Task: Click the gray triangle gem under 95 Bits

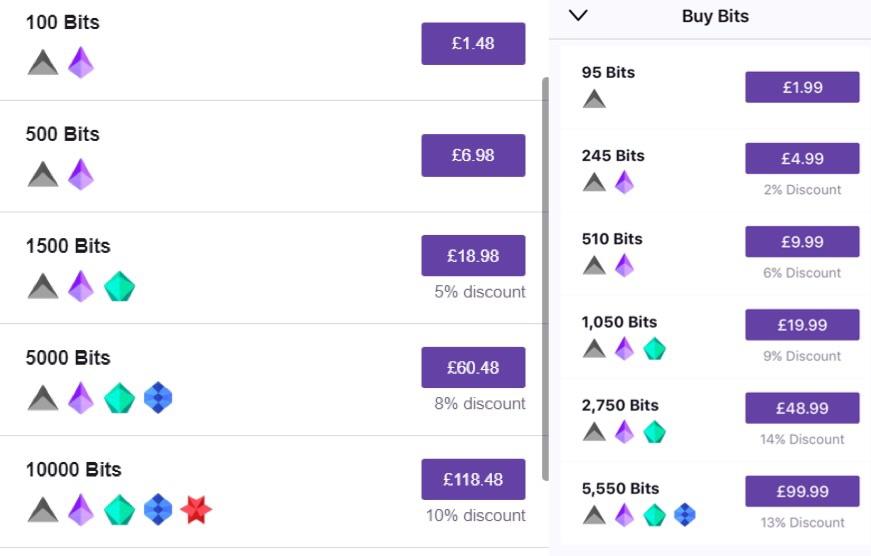Action: point(594,99)
